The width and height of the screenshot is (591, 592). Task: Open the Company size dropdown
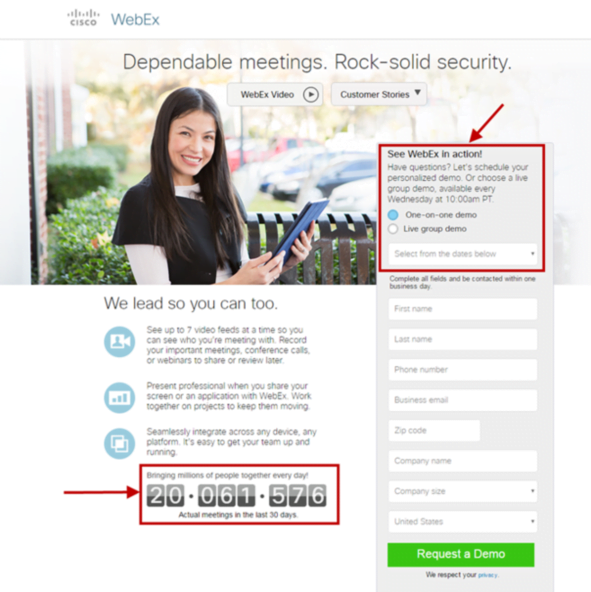463,491
